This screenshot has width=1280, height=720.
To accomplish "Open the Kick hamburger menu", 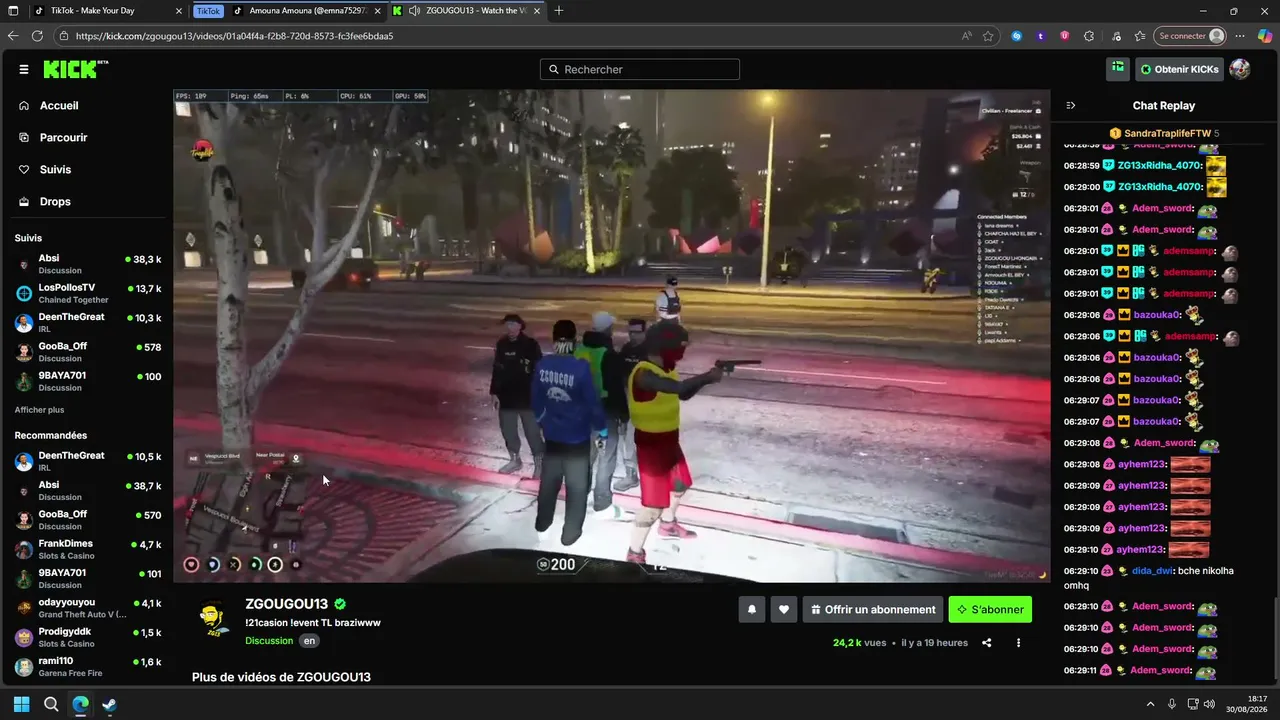I will (24, 69).
